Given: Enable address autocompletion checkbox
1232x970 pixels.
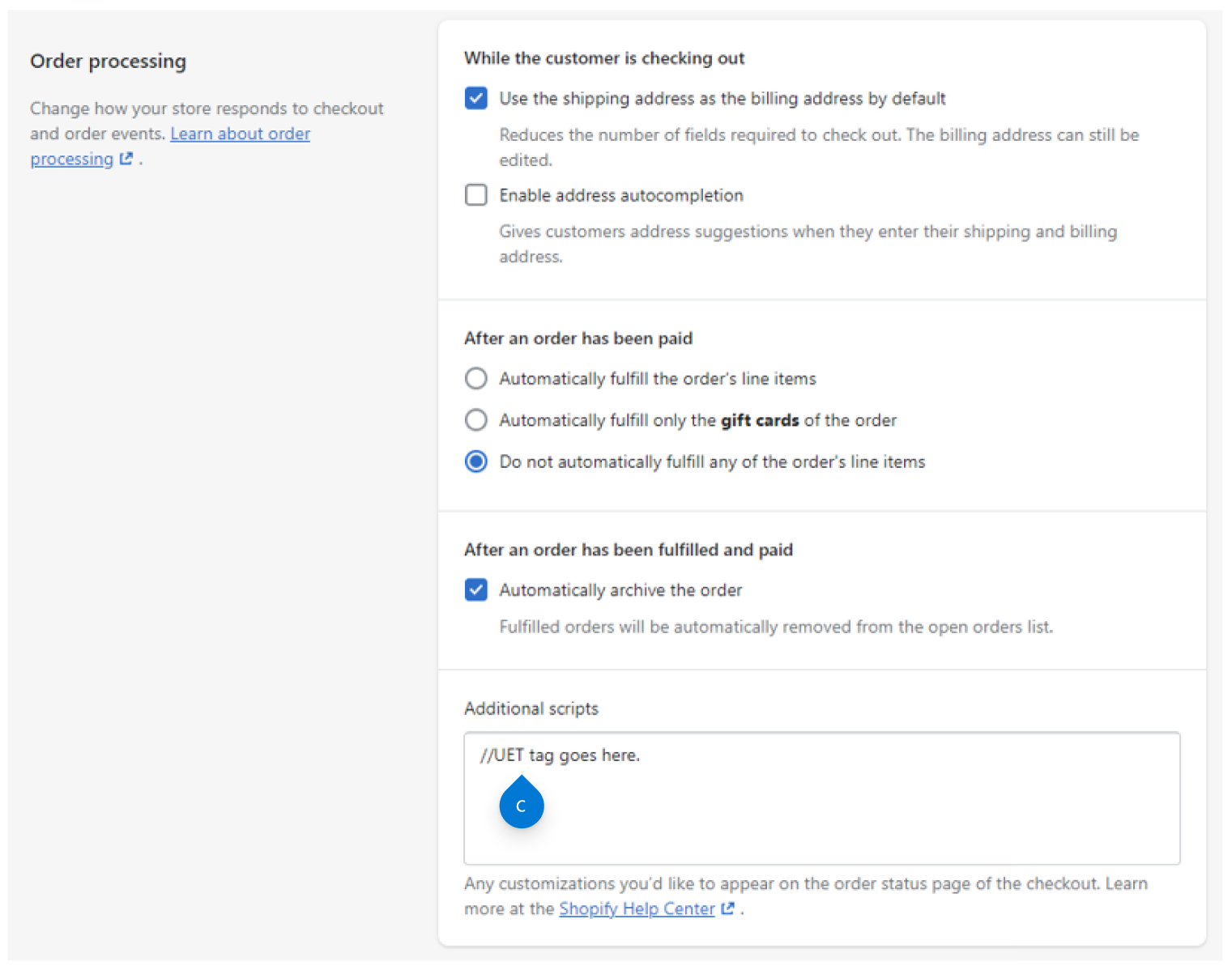Looking at the screenshot, I should [476, 194].
